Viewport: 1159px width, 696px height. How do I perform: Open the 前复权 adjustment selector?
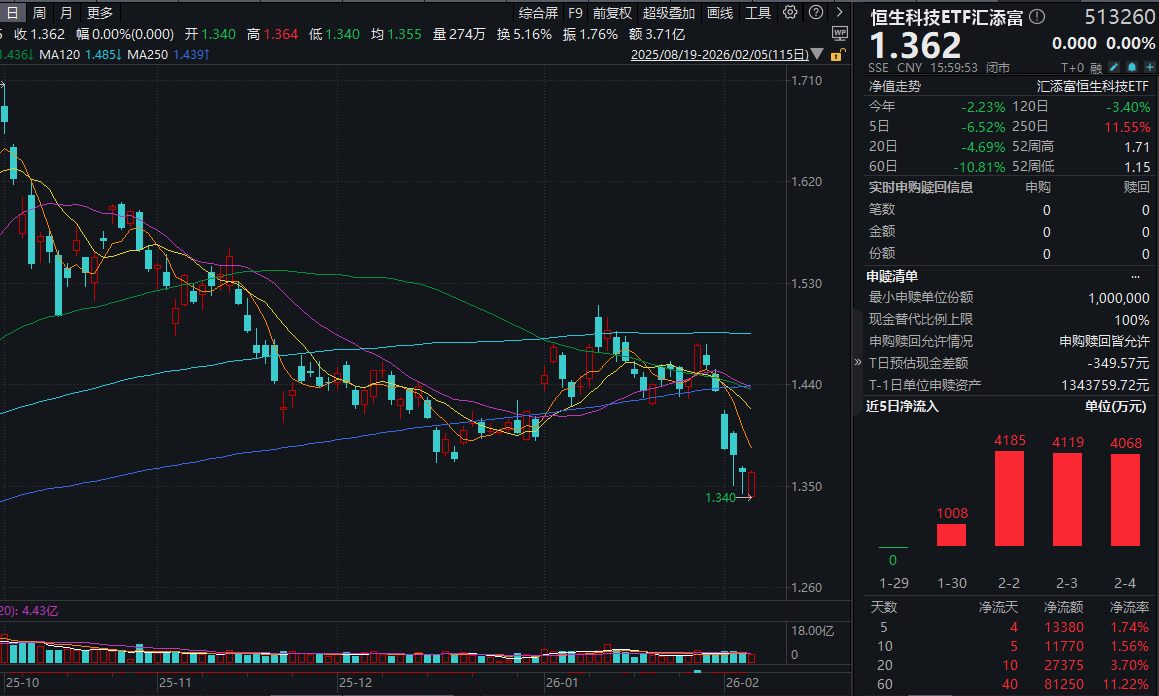pyautogui.click(x=611, y=13)
